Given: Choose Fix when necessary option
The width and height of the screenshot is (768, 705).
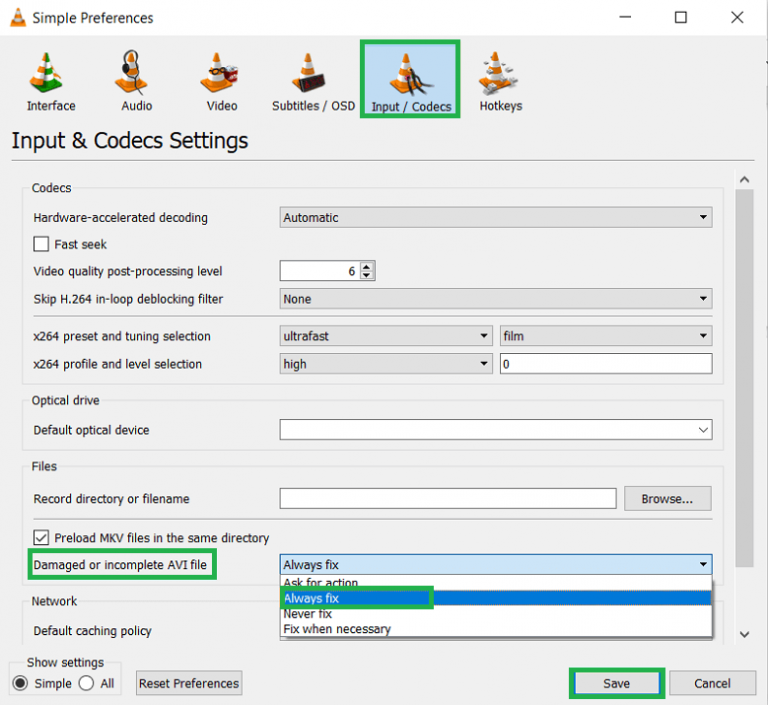Looking at the screenshot, I should [x=496, y=629].
